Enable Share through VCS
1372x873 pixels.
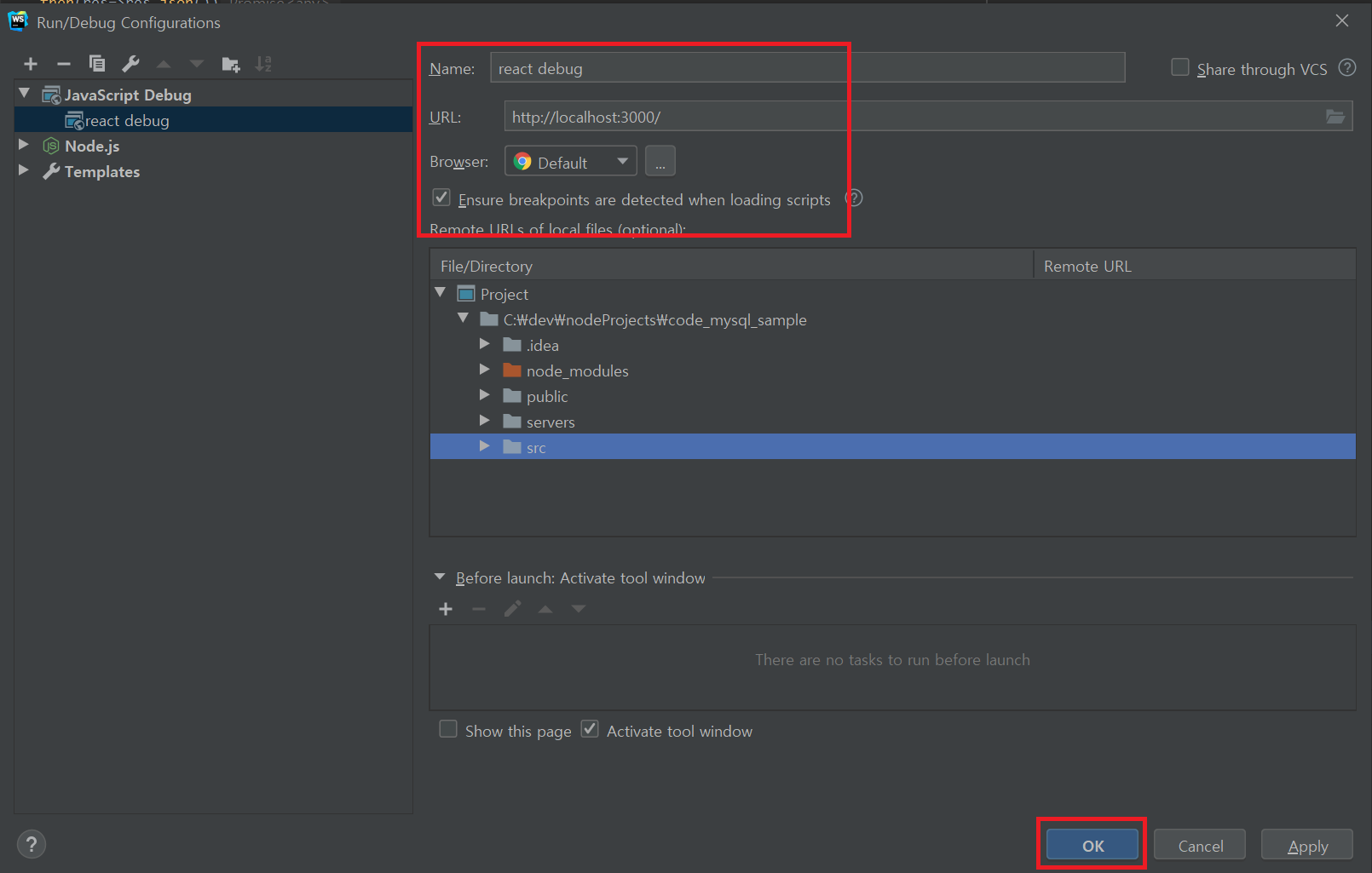[x=1179, y=66]
